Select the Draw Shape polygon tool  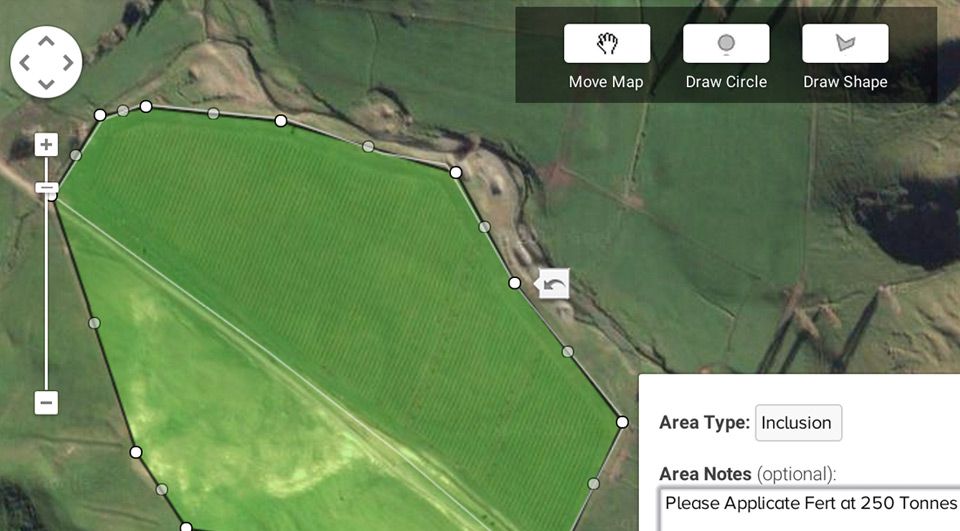pyautogui.click(x=845, y=43)
